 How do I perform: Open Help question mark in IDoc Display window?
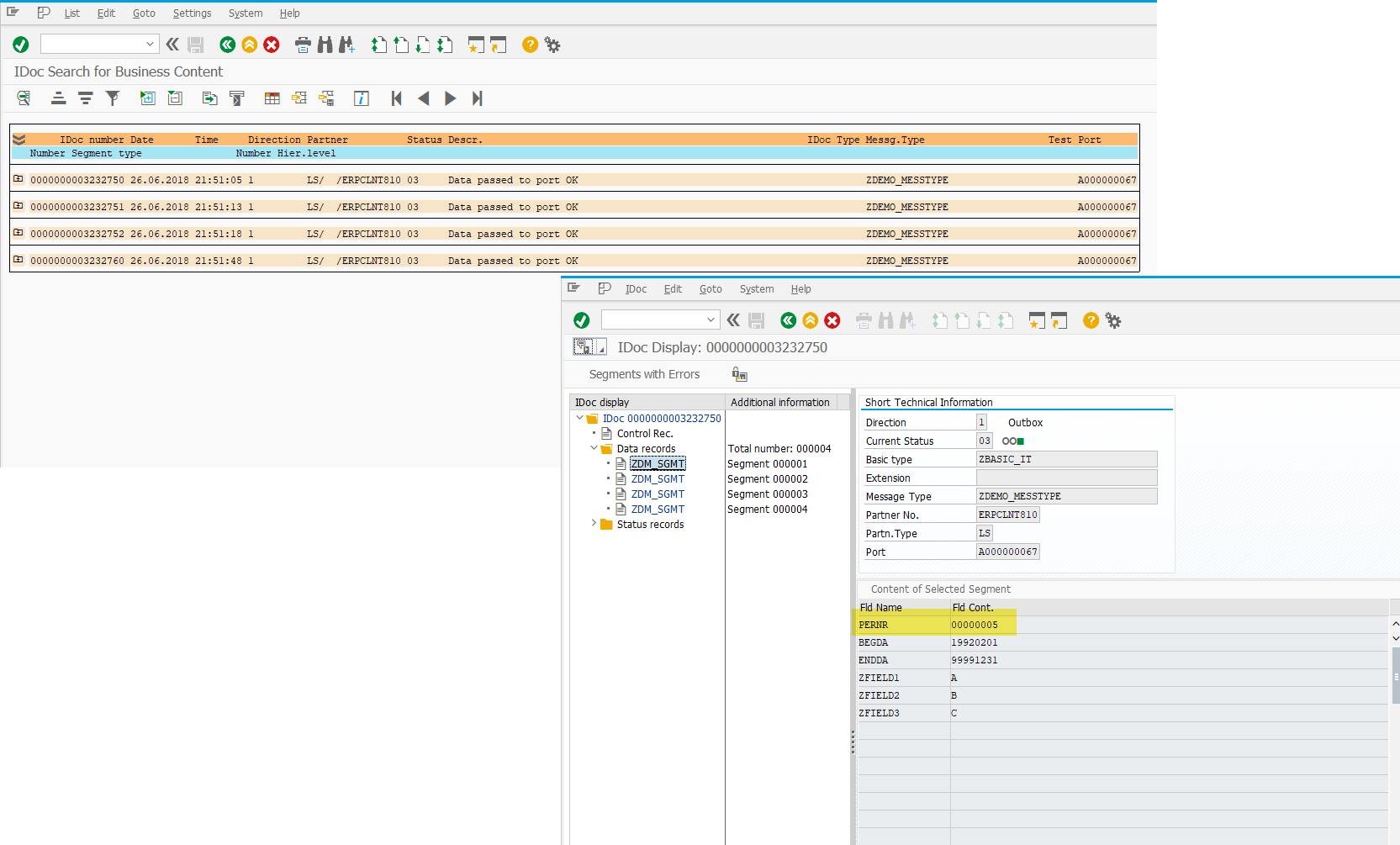(x=1091, y=320)
